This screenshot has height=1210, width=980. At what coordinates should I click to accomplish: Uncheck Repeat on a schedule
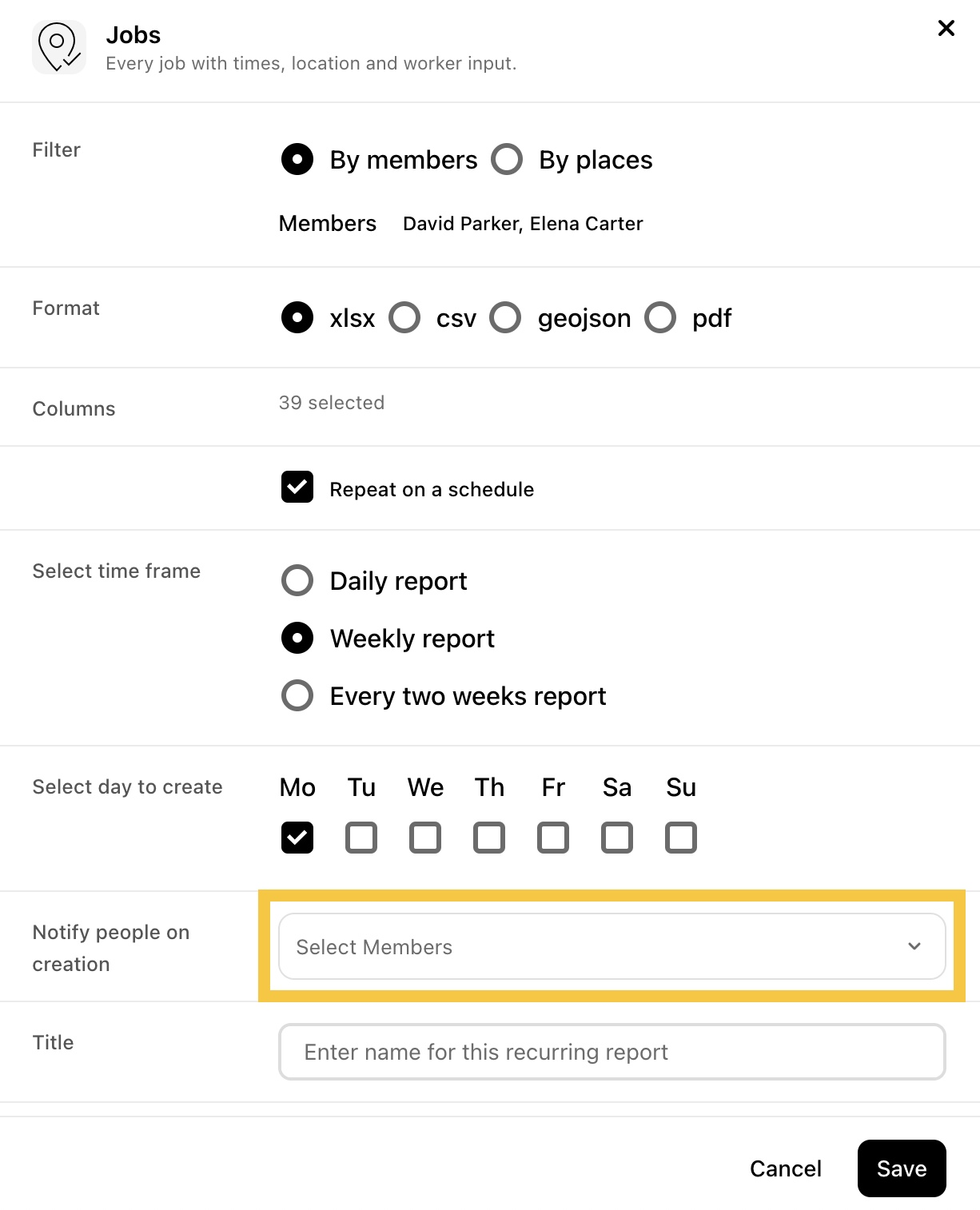click(x=297, y=487)
